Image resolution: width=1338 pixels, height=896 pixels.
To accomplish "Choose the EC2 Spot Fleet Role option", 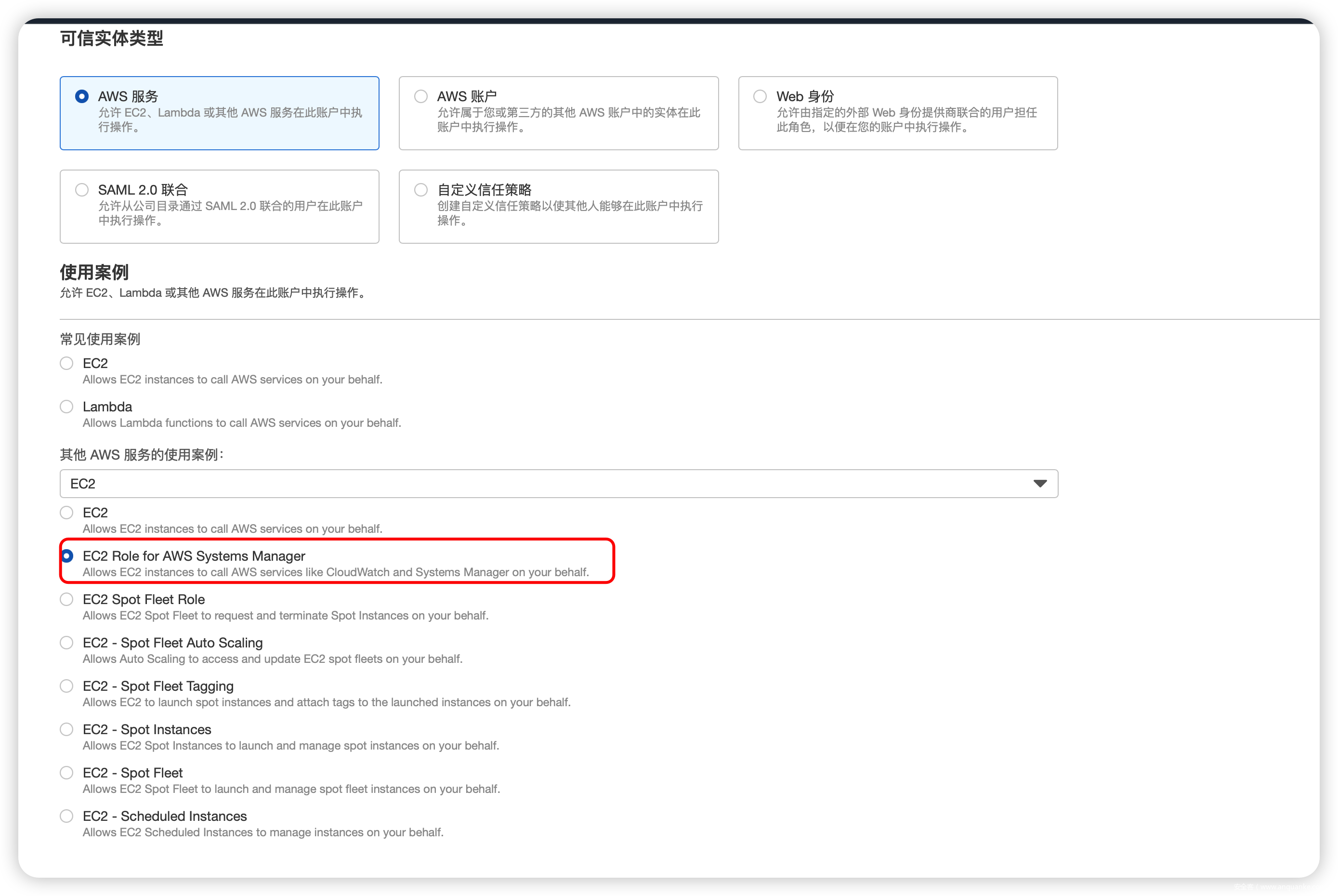I will point(67,599).
